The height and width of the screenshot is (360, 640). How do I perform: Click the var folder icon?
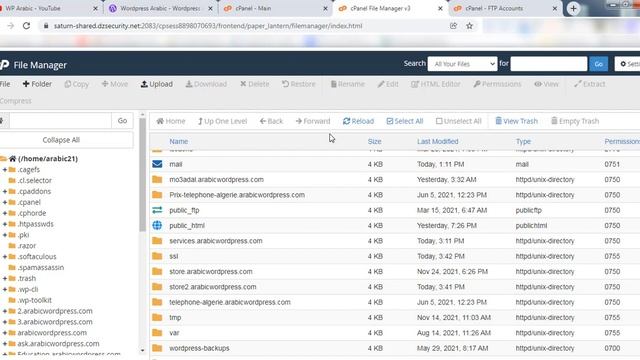coord(157,333)
